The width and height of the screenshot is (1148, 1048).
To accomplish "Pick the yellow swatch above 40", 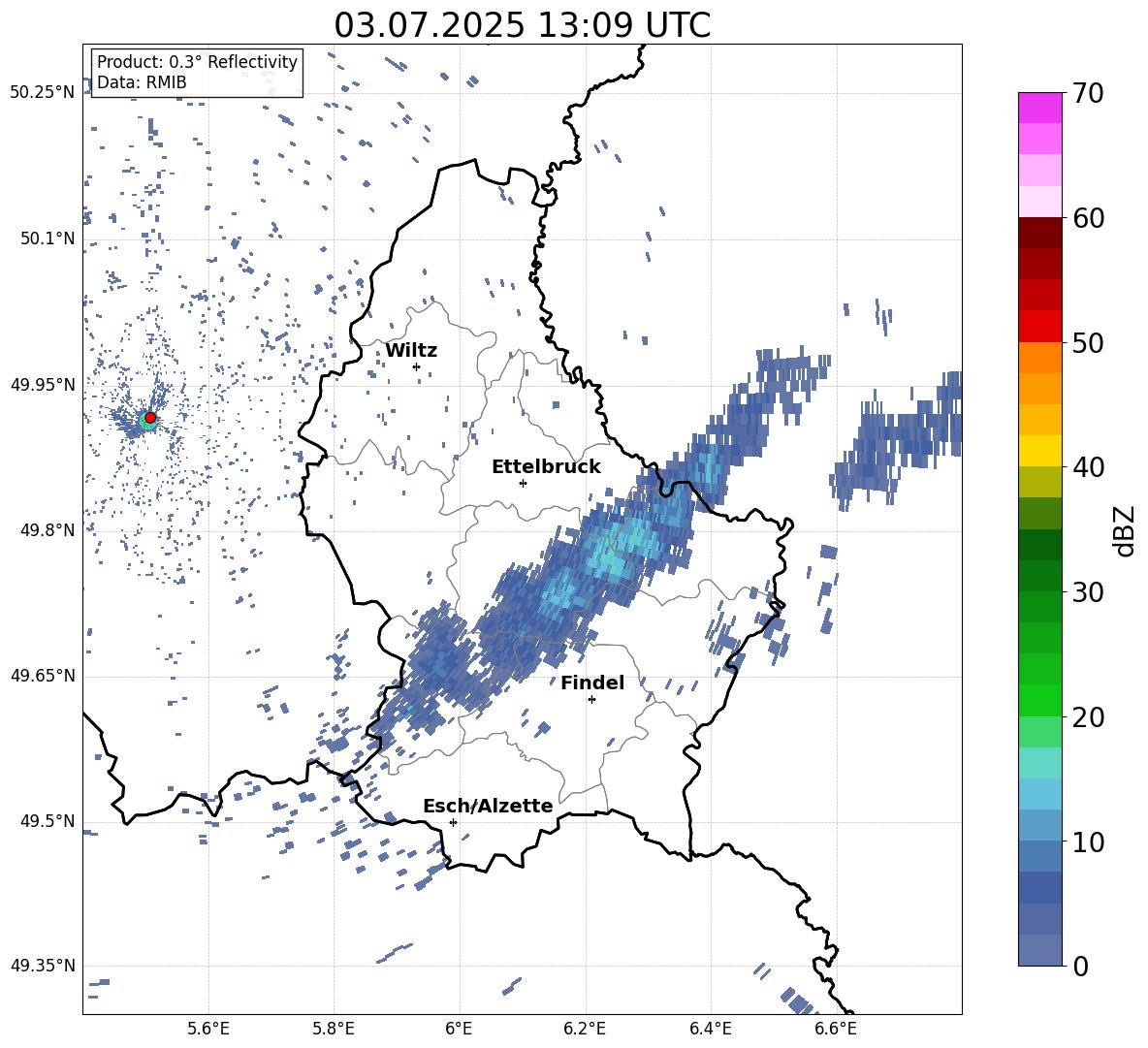I will pos(1039,451).
